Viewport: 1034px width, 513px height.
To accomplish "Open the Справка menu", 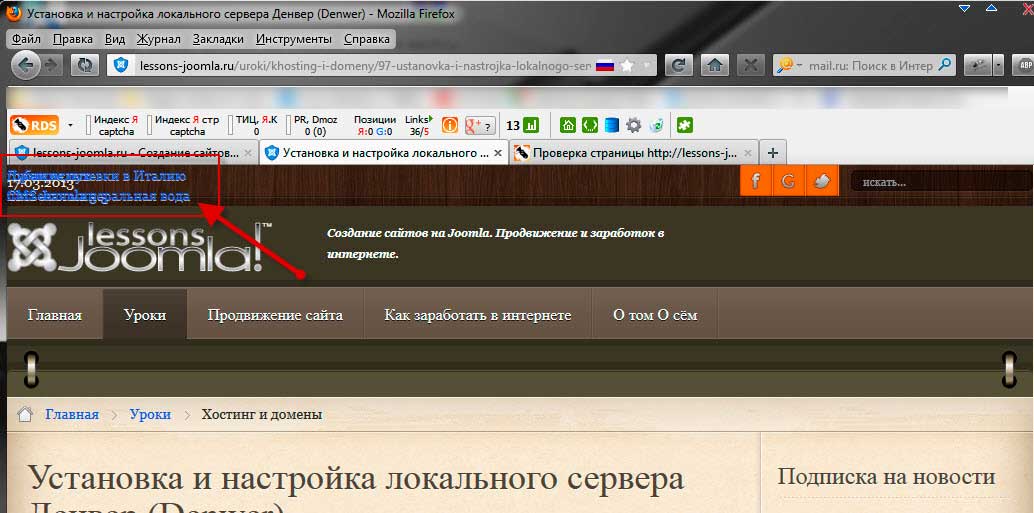I will click(367, 39).
